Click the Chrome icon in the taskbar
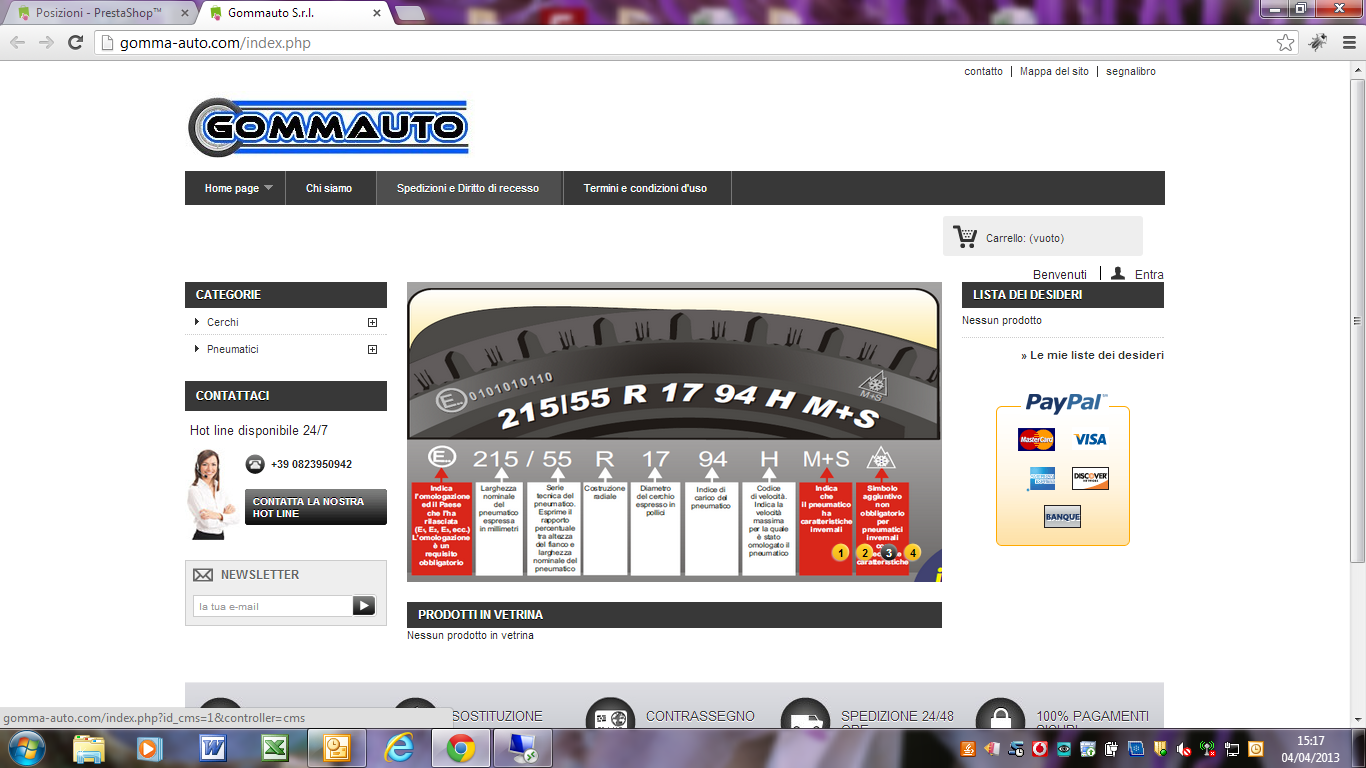 click(461, 748)
